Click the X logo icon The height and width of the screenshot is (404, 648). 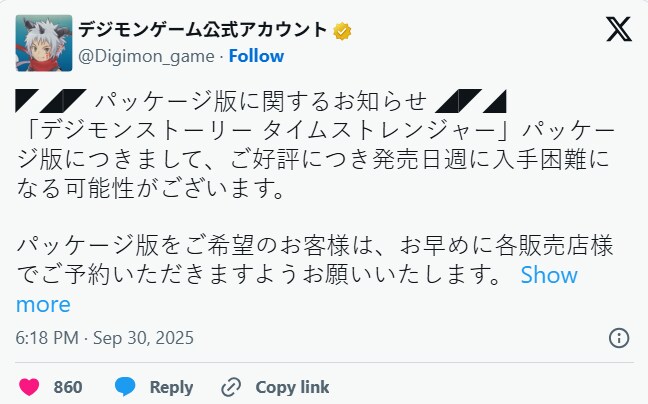click(618, 30)
